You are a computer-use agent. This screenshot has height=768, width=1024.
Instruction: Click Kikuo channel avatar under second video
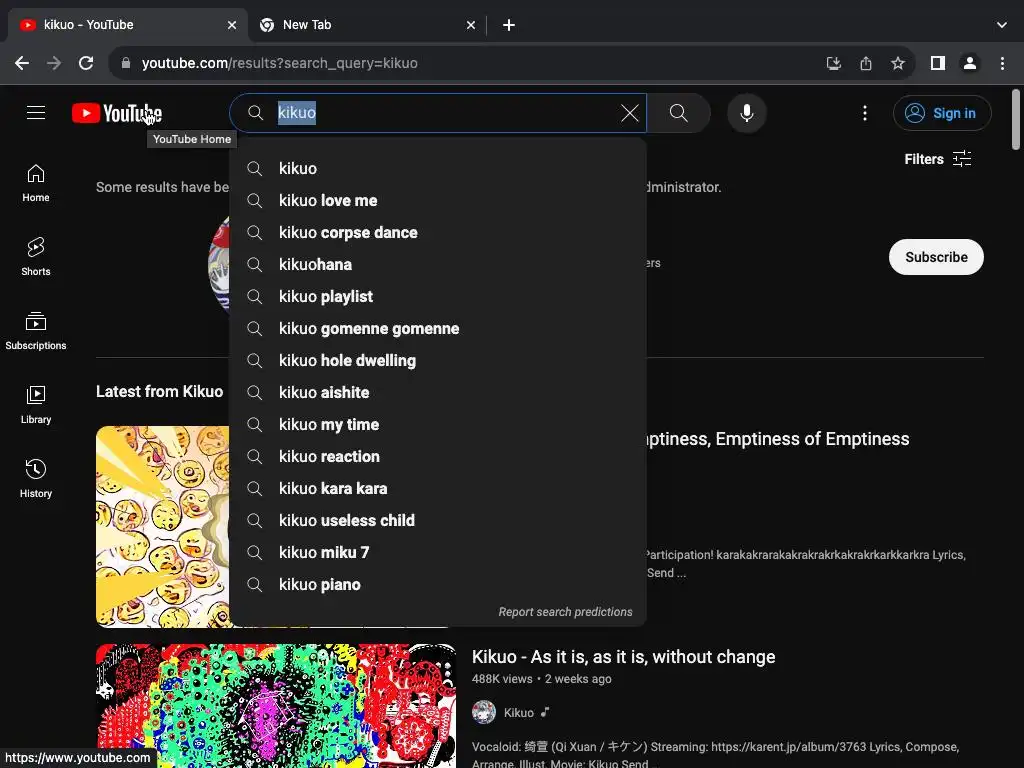pyautogui.click(x=484, y=712)
